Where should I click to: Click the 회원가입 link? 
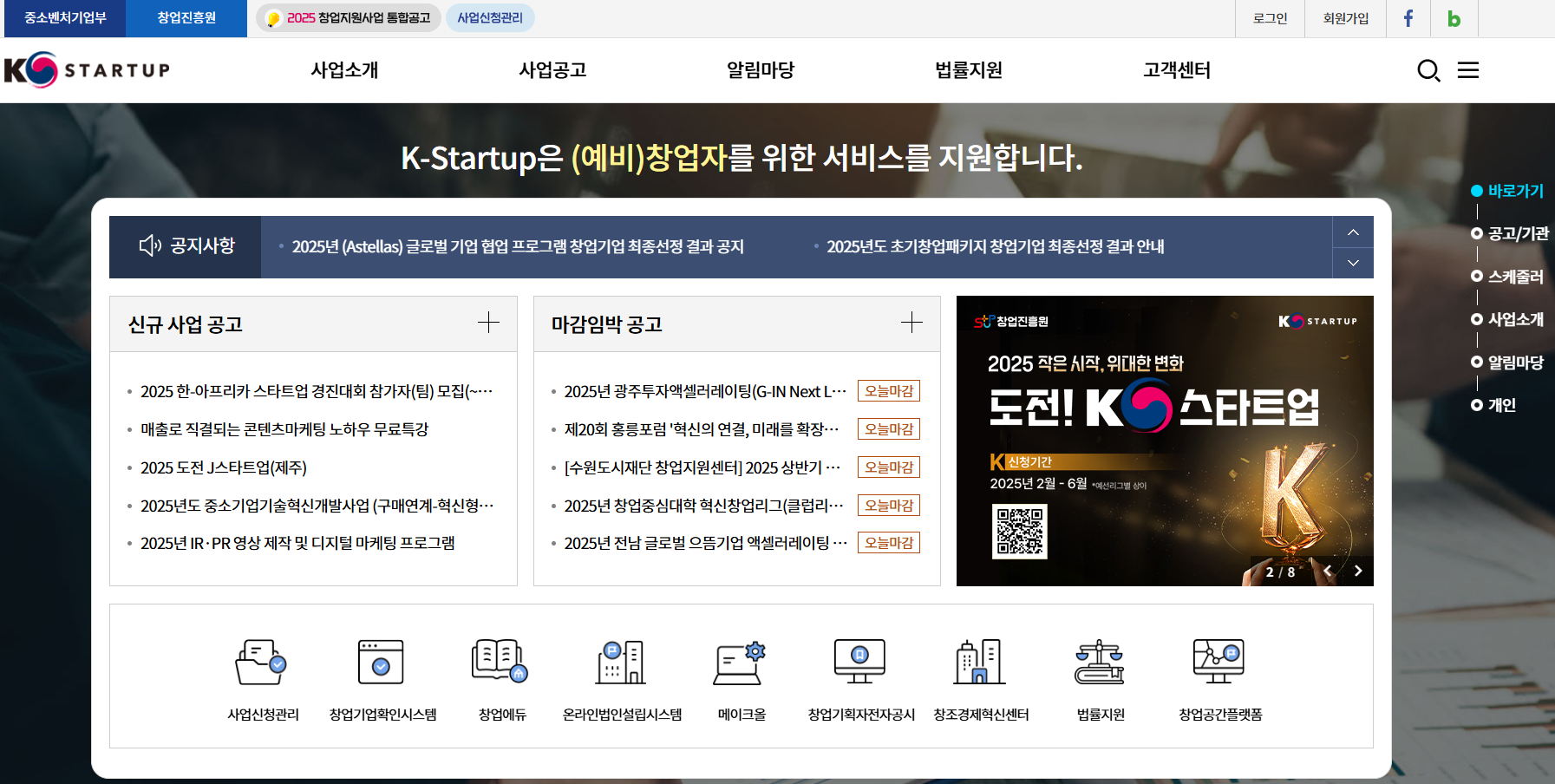click(x=1345, y=18)
